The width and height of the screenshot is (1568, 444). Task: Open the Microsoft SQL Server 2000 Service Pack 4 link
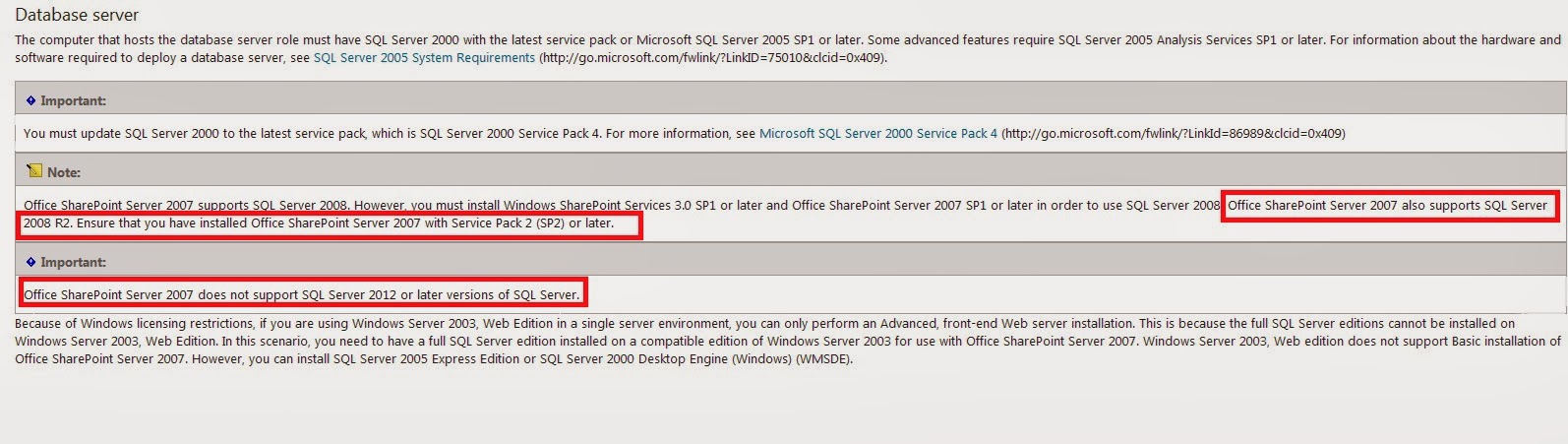tap(878, 133)
